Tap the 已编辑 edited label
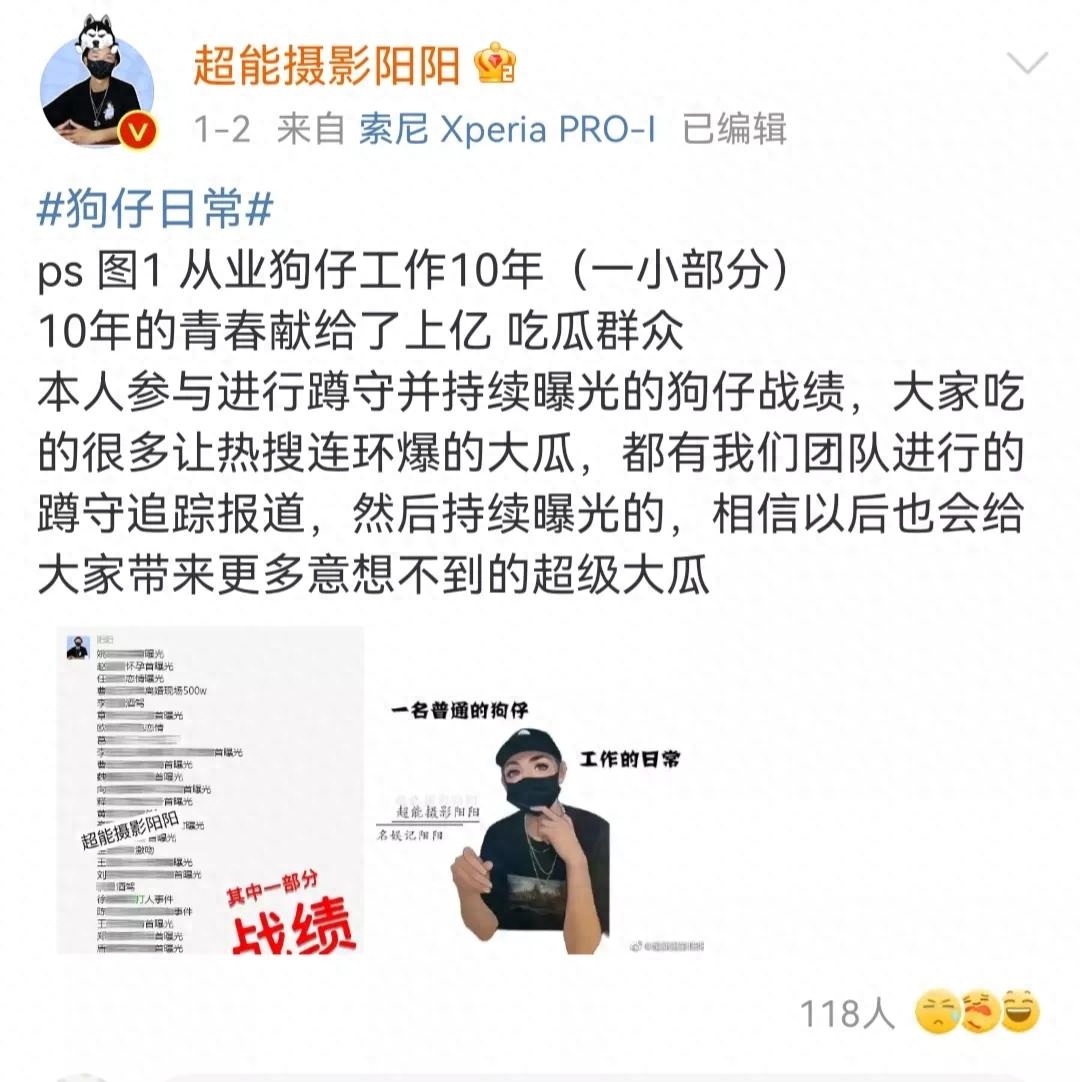This screenshot has width=1080, height=1082. click(734, 128)
